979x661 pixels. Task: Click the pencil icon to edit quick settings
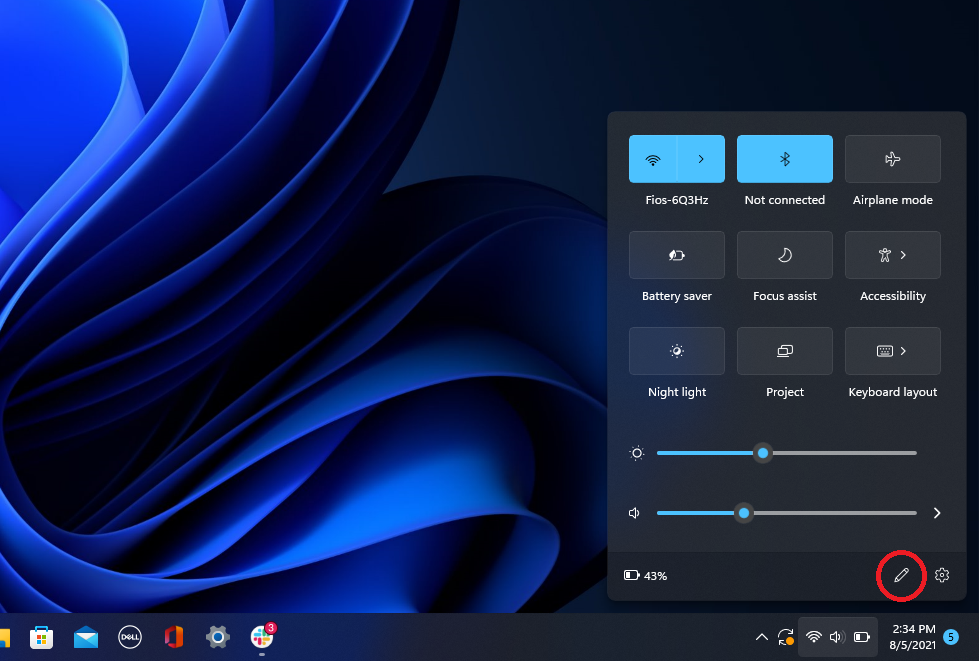901,575
